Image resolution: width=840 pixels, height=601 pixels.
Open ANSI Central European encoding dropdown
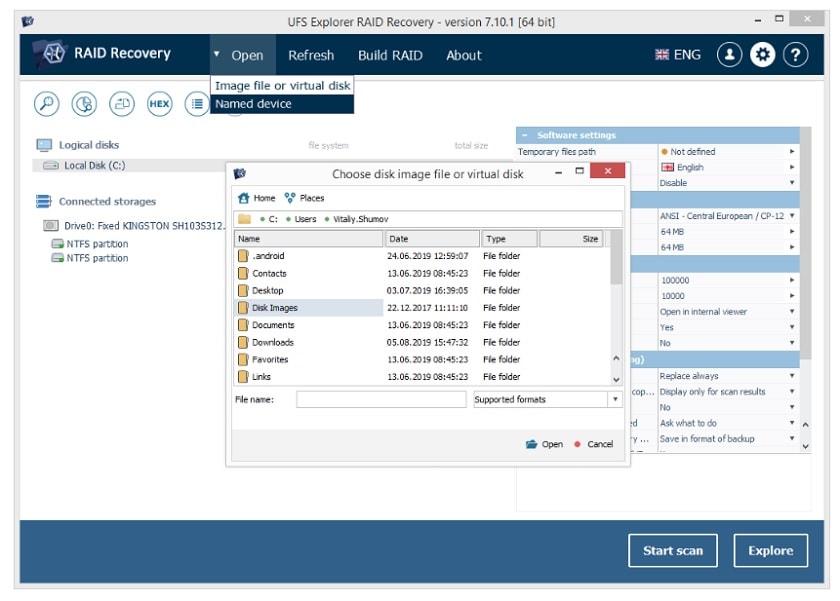coord(792,215)
